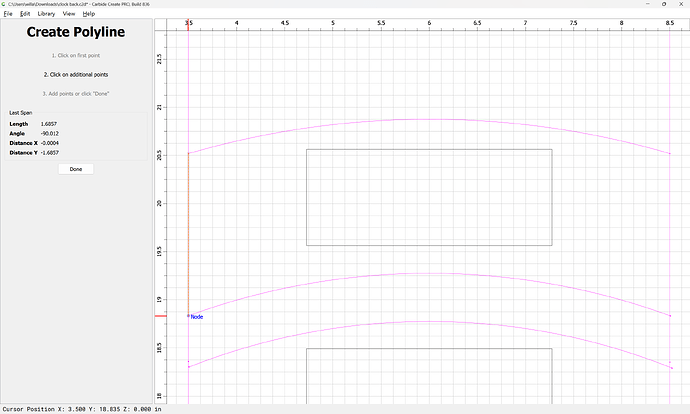Click the red marker on the left ruler
Screen dimensions: 690x414
160,316
